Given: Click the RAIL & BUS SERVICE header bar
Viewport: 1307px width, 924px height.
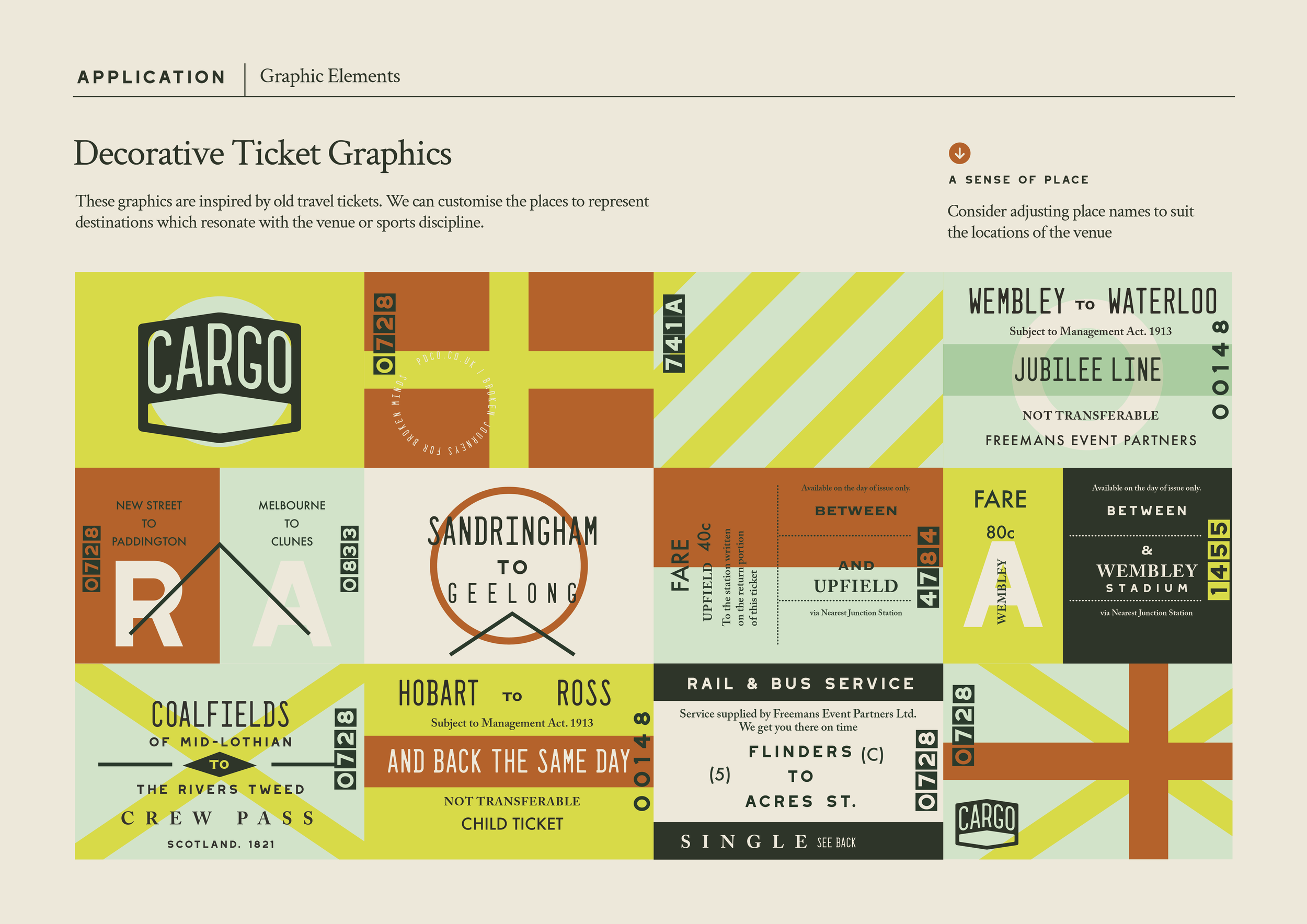Looking at the screenshot, I should [x=799, y=682].
